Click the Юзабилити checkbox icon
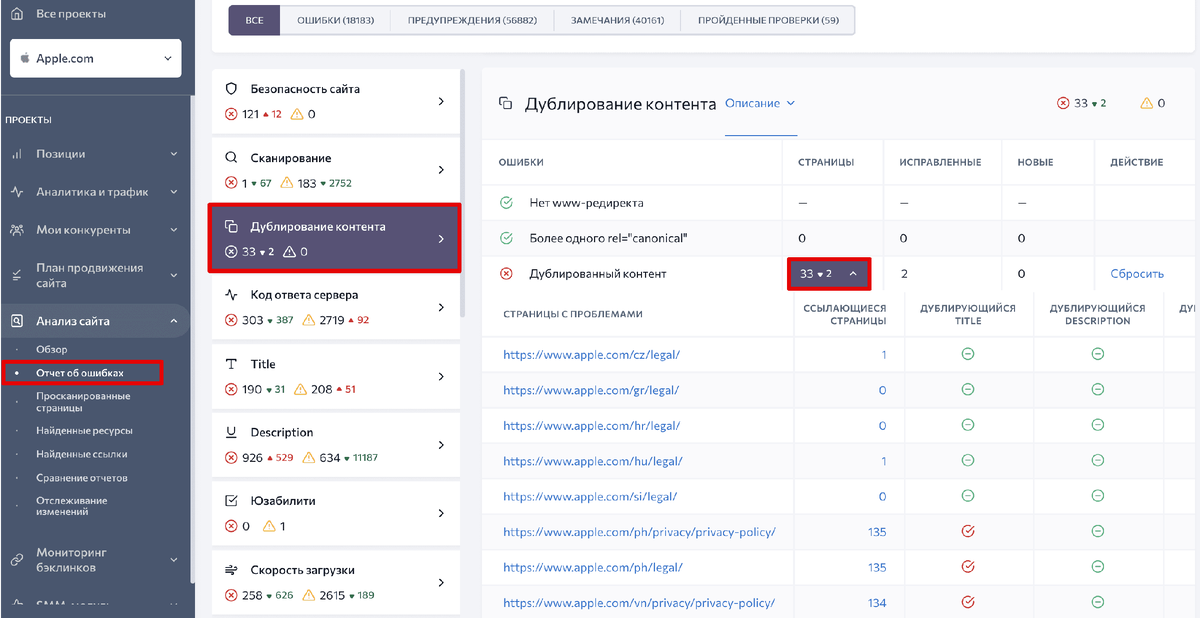1200x618 pixels. click(231, 501)
